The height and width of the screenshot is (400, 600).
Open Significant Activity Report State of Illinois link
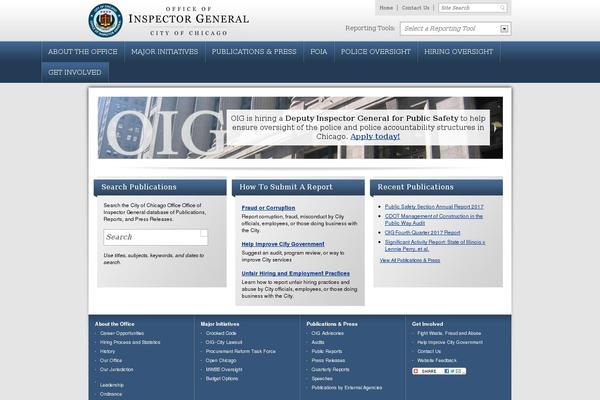435,245
